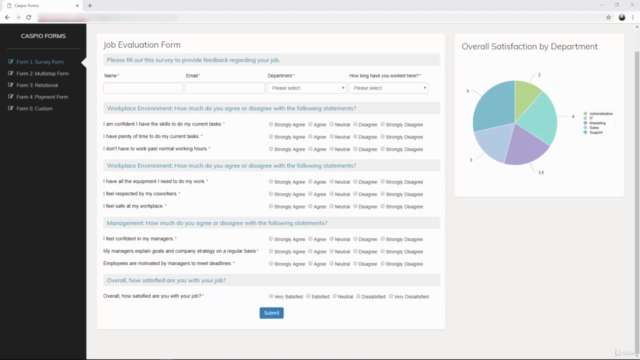Image resolution: width=640 pixels, height=360 pixels.
Task: Open the How long have you worked here dropdown
Action: coord(388,88)
